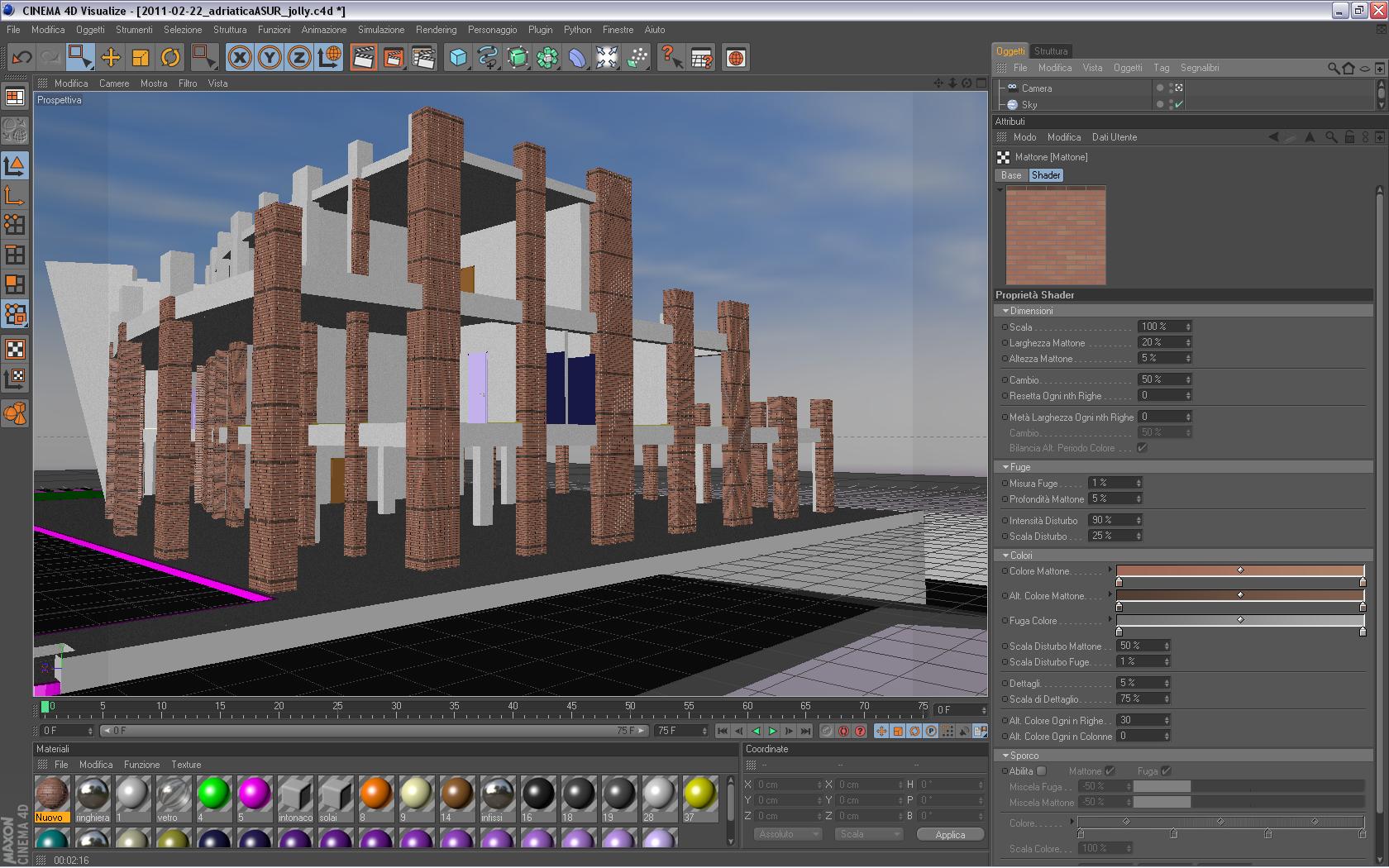Open the view layout icon atop left sidebar
The height and width of the screenshot is (868, 1389).
(x=16, y=98)
